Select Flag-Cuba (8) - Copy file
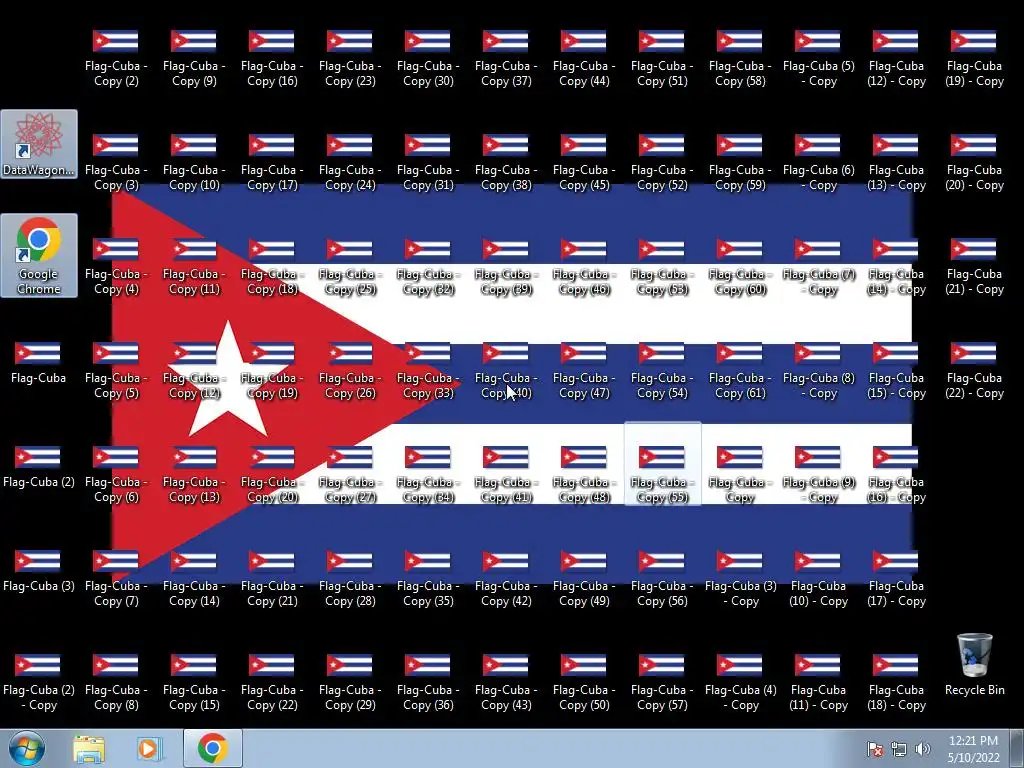Viewport: 1024px width, 768px height. [818, 370]
